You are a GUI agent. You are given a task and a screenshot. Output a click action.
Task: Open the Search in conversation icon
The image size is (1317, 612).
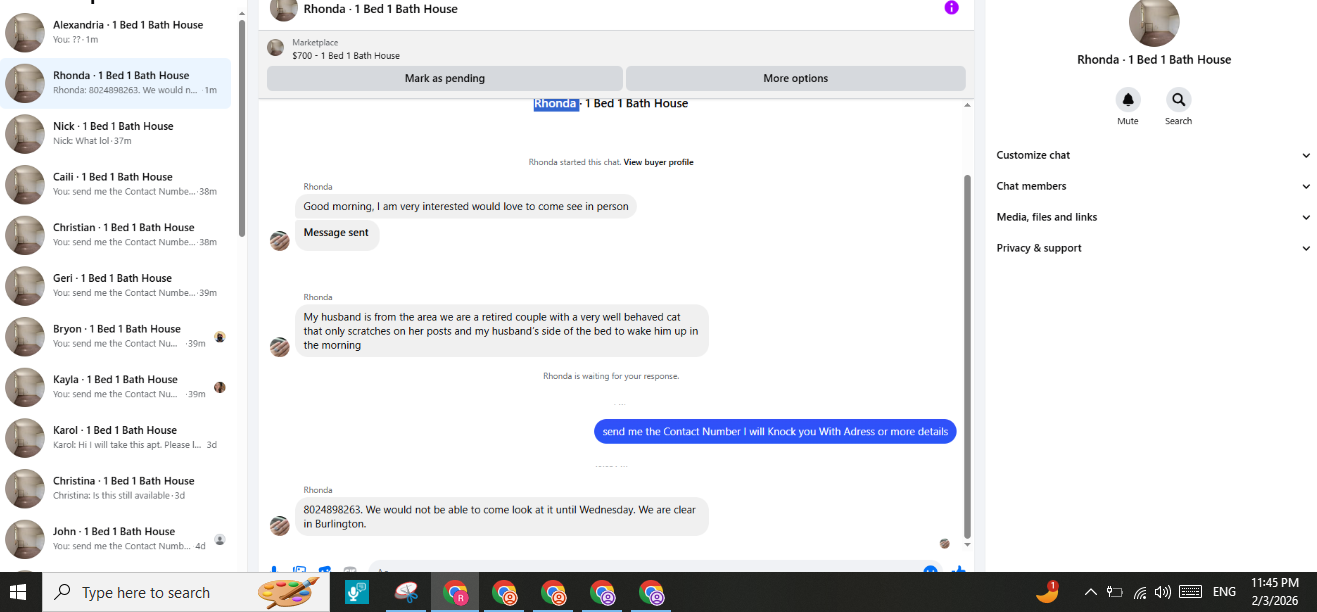[x=1178, y=100]
